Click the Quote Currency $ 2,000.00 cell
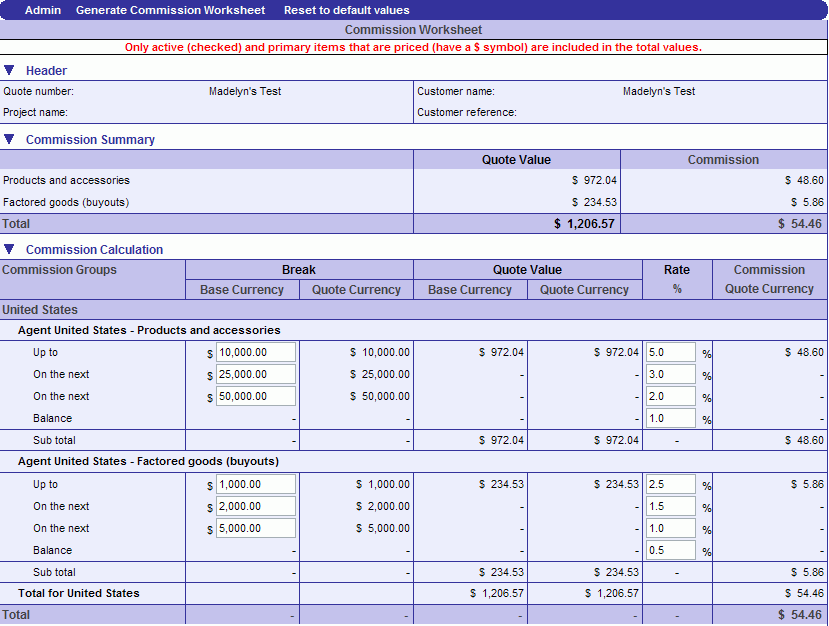Viewport: 829px width, 626px height. 383,506
